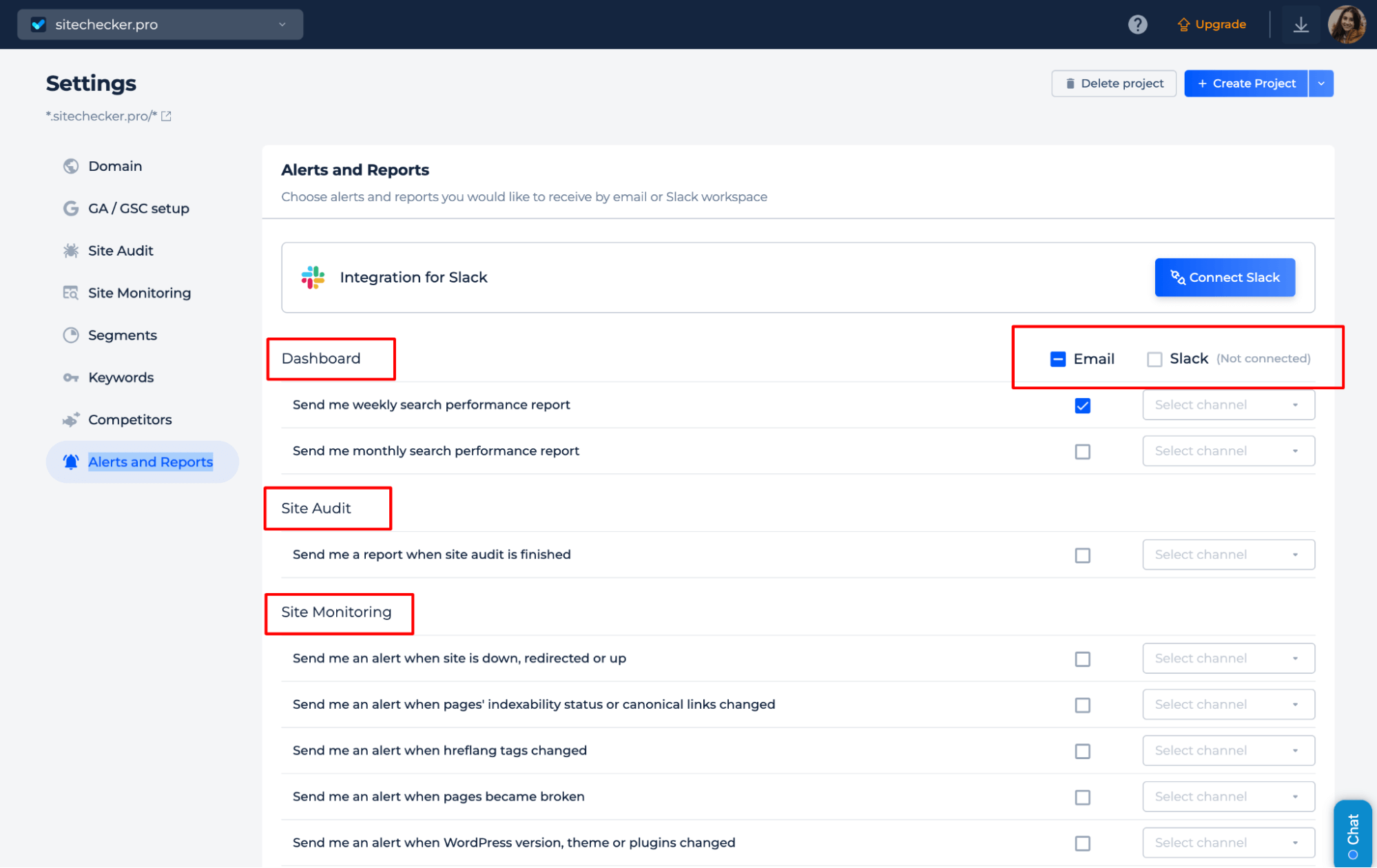The height and width of the screenshot is (868, 1377).
Task: Click the Site Monitoring magnifier icon
Action: coord(71,293)
